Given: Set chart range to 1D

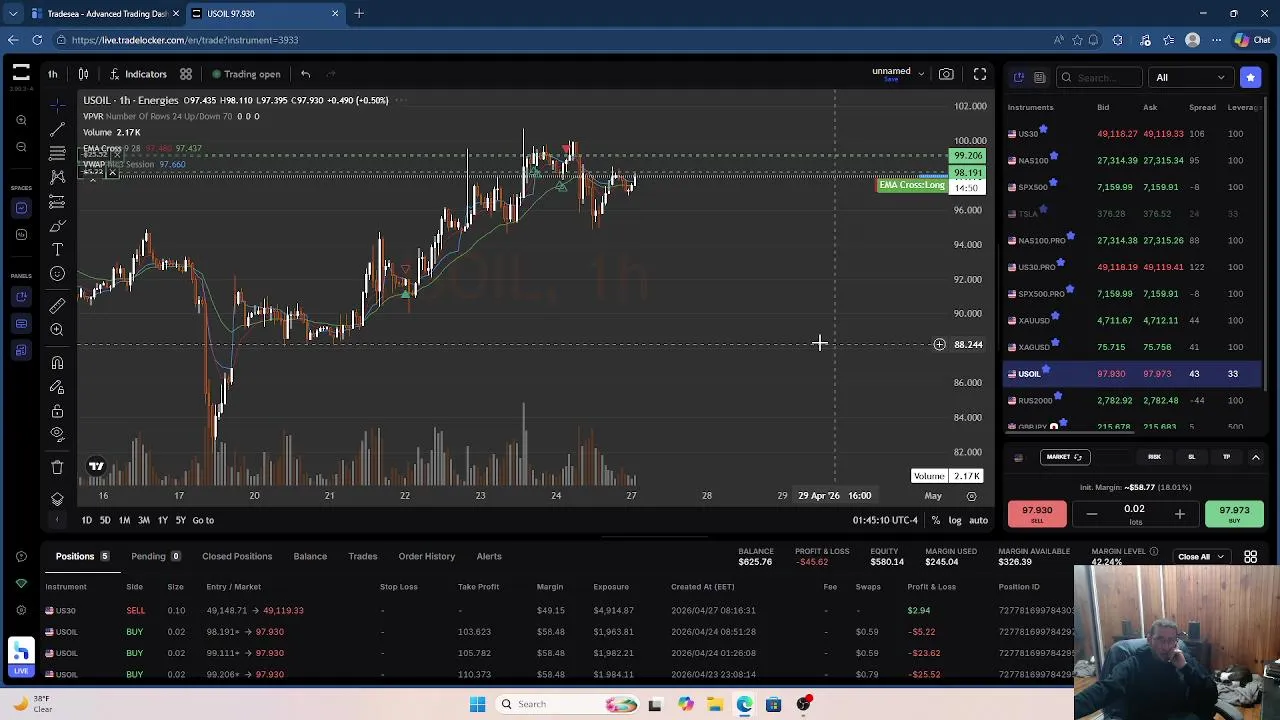Looking at the screenshot, I should pos(87,520).
